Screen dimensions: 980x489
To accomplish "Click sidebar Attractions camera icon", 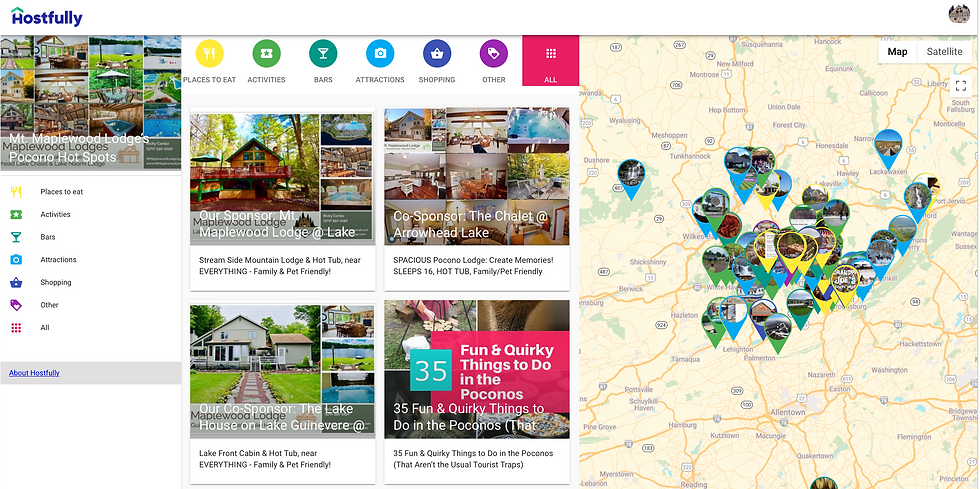I will 16,260.
